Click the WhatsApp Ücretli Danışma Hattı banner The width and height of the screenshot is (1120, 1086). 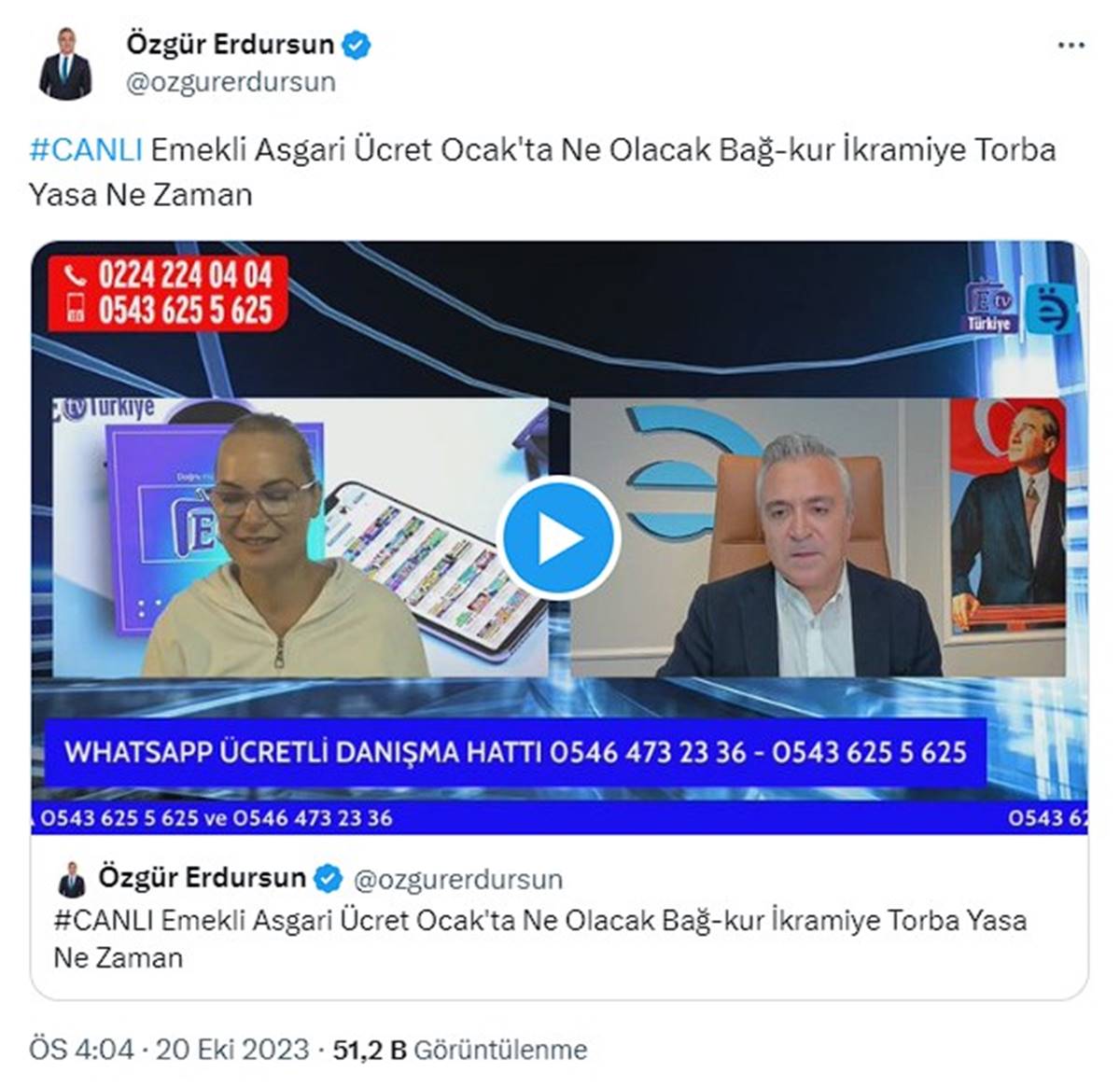click(x=515, y=753)
